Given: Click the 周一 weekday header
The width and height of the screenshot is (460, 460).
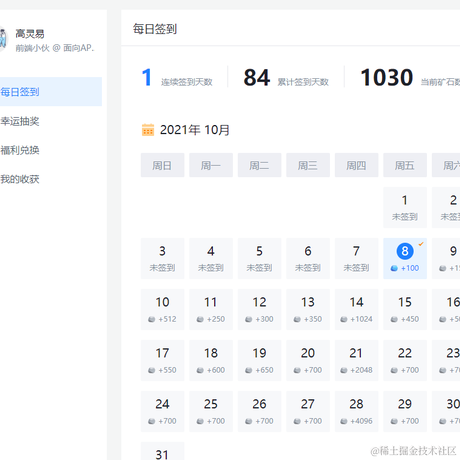Looking at the screenshot, I should (x=211, y=165).
